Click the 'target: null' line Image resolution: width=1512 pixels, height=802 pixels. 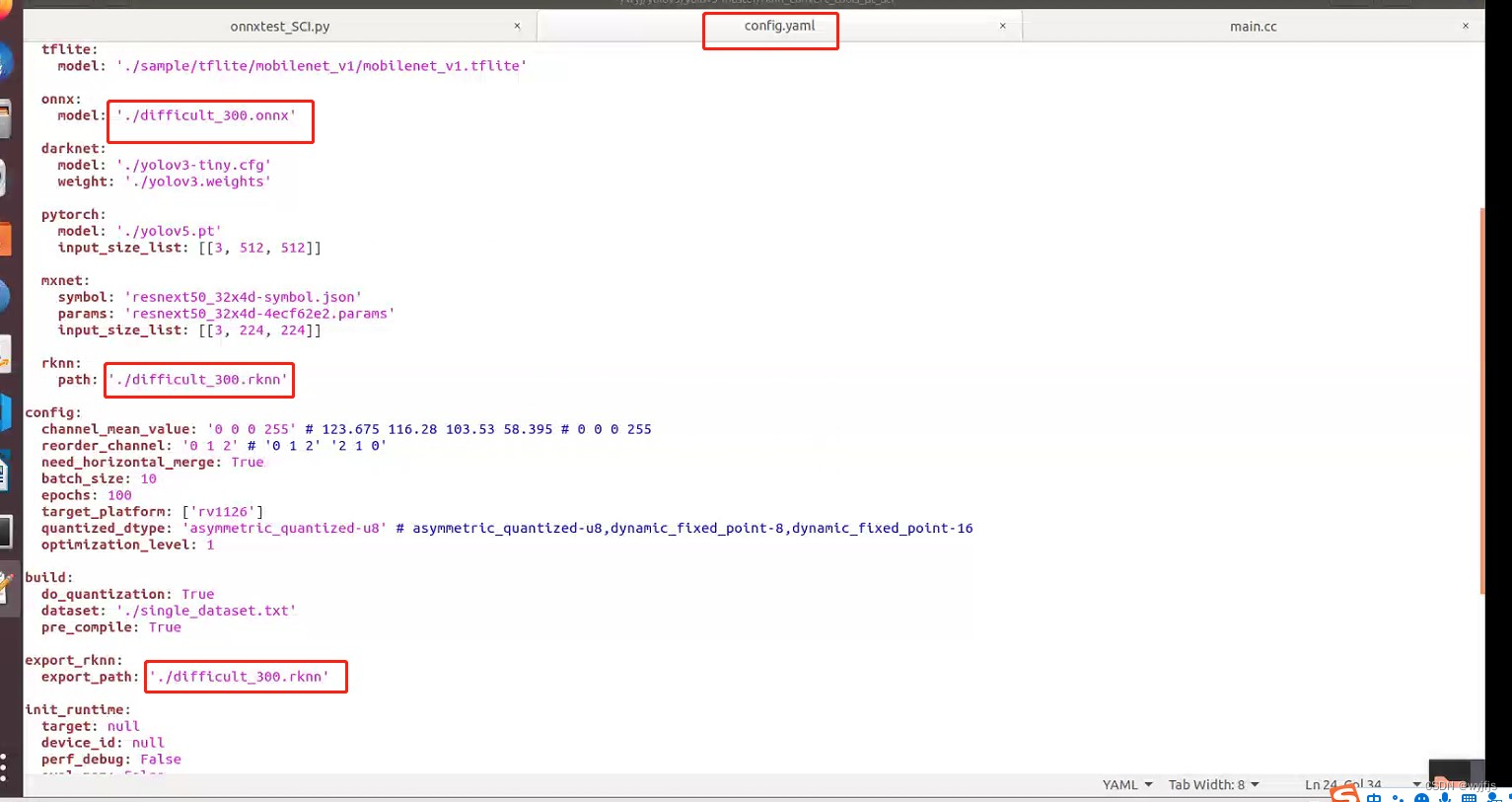click(91, 726)
